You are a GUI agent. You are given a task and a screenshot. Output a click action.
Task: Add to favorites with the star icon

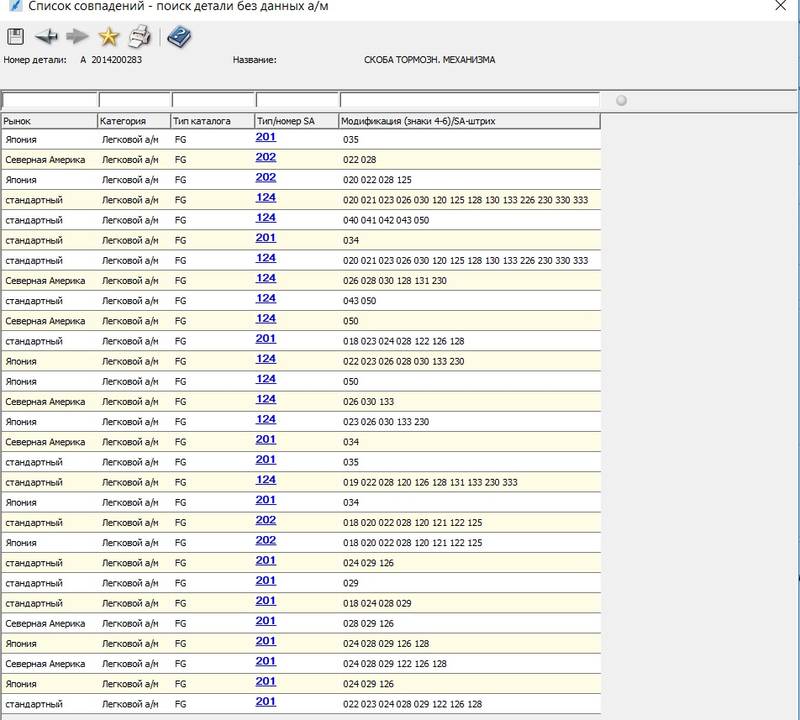tap(108, 38)
